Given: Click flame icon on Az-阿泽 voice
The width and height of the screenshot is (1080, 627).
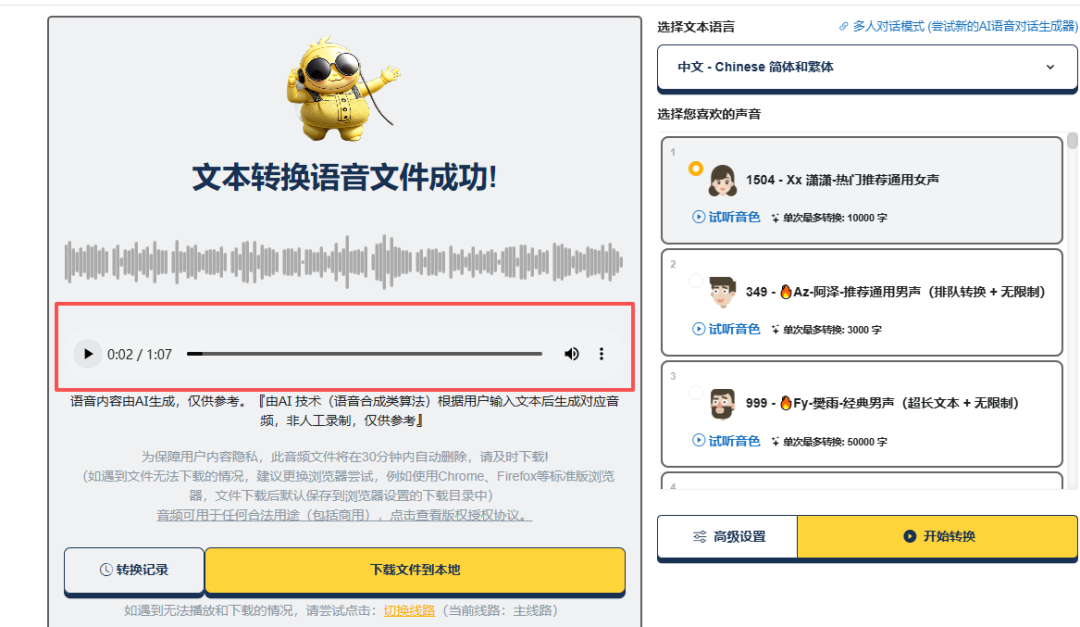Looking at the screenshot, I should click(785, 291).
